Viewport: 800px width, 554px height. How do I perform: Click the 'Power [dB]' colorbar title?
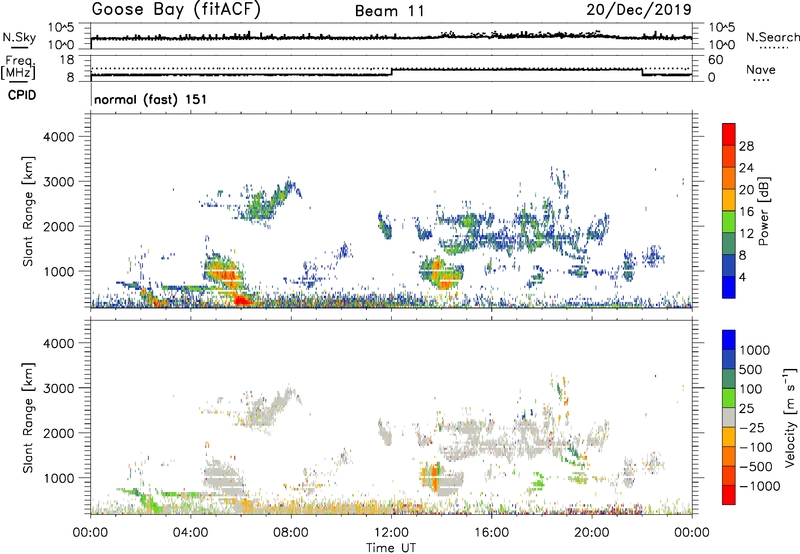click(764, 211)
